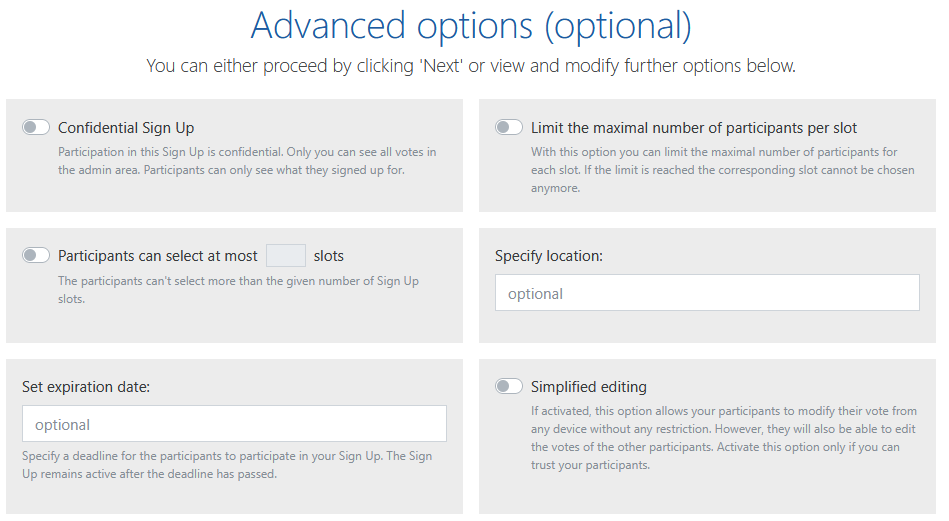This screenshot has width=949, height=521.
Task: Click the 'Simplified editing' label text
Action: [589, 387]
